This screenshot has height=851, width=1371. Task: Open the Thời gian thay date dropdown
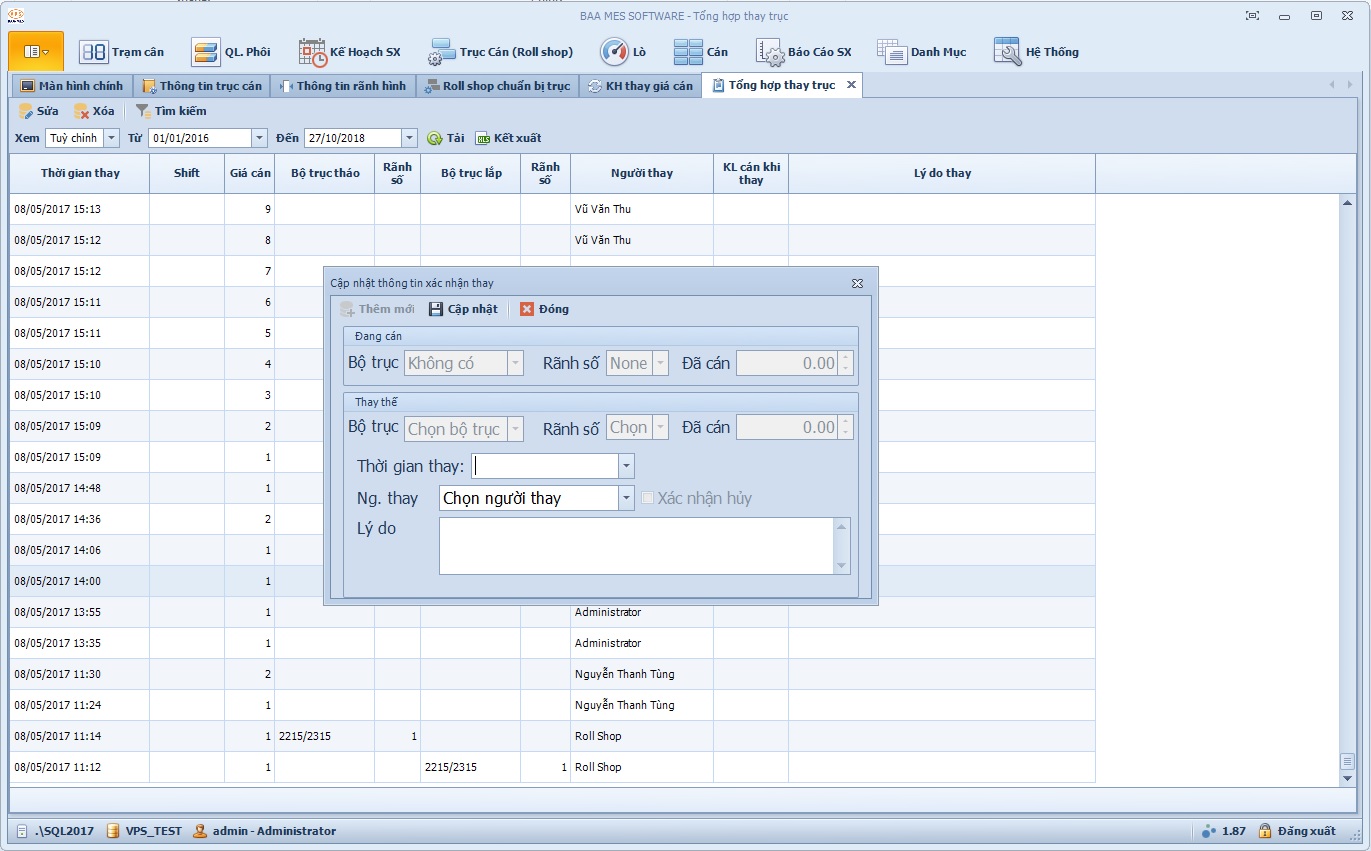[x=626, y=466]
